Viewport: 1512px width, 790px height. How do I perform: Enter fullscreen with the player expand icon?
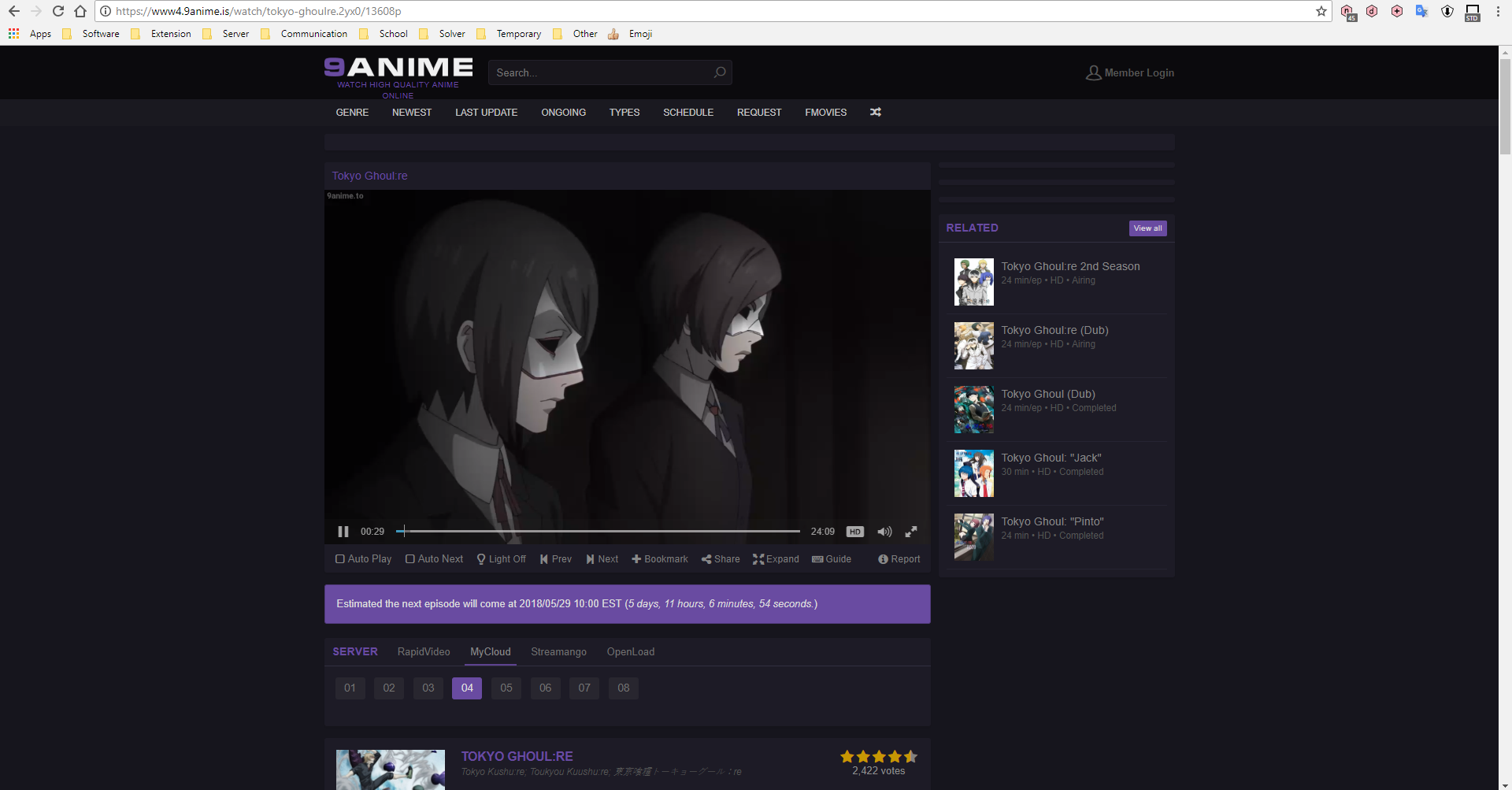911,532
